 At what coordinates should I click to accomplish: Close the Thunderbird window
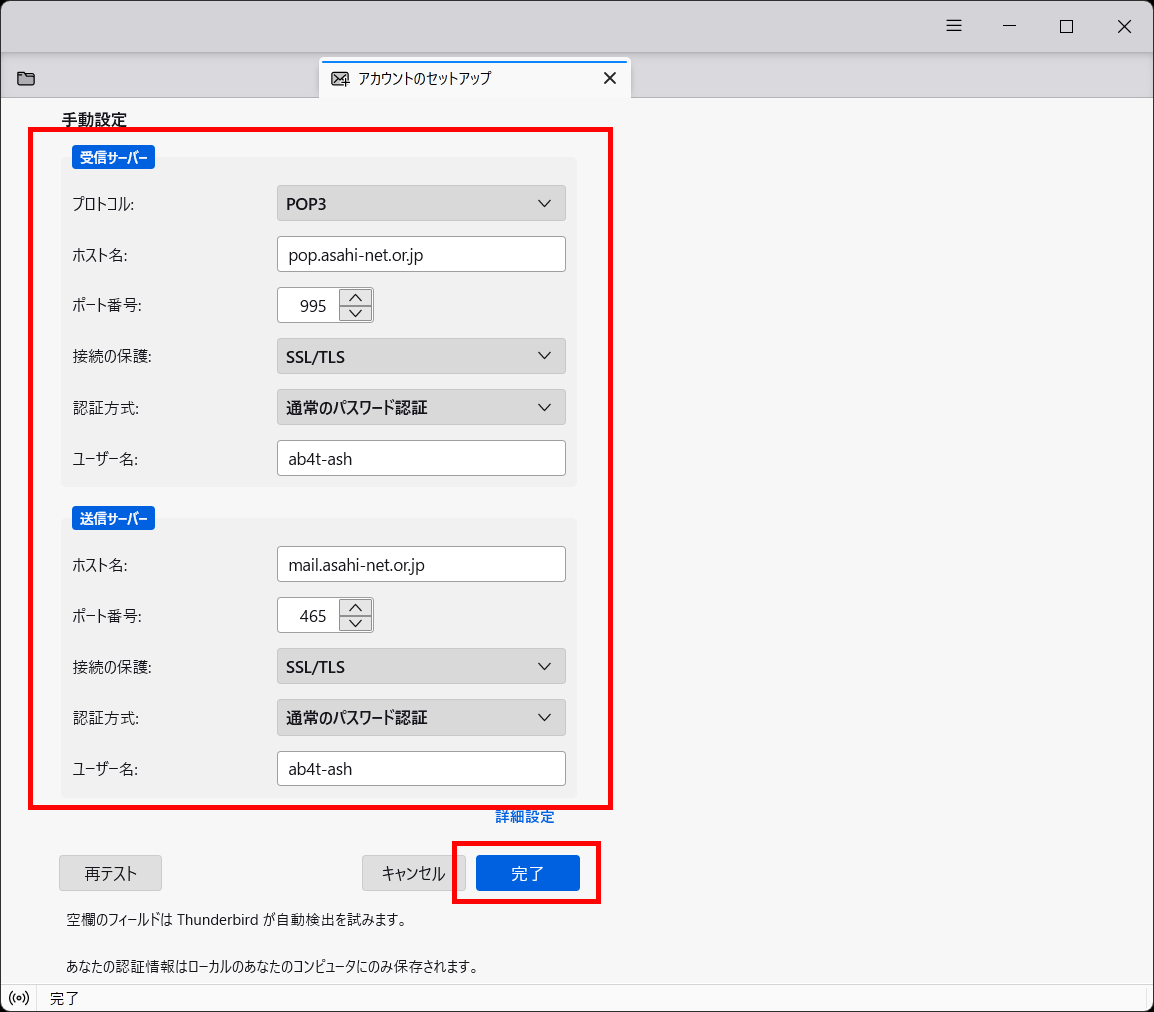tap(1124, 26)
